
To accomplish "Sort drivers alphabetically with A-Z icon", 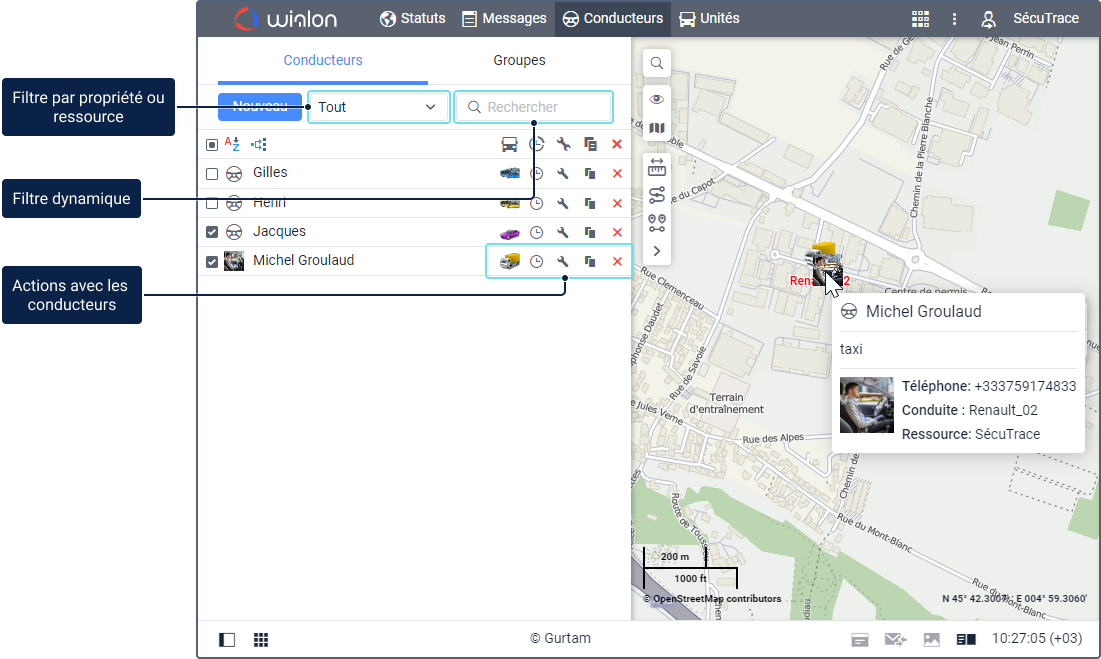I will 232,144.
